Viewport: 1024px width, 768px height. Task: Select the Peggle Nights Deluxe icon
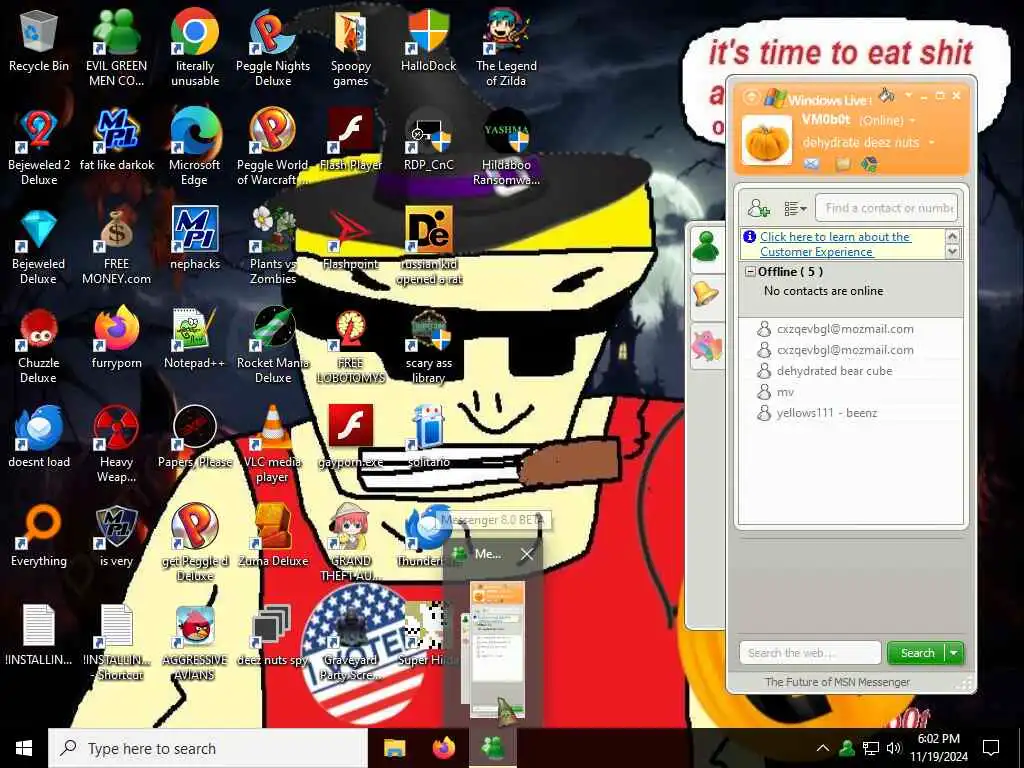pos(273,47)
